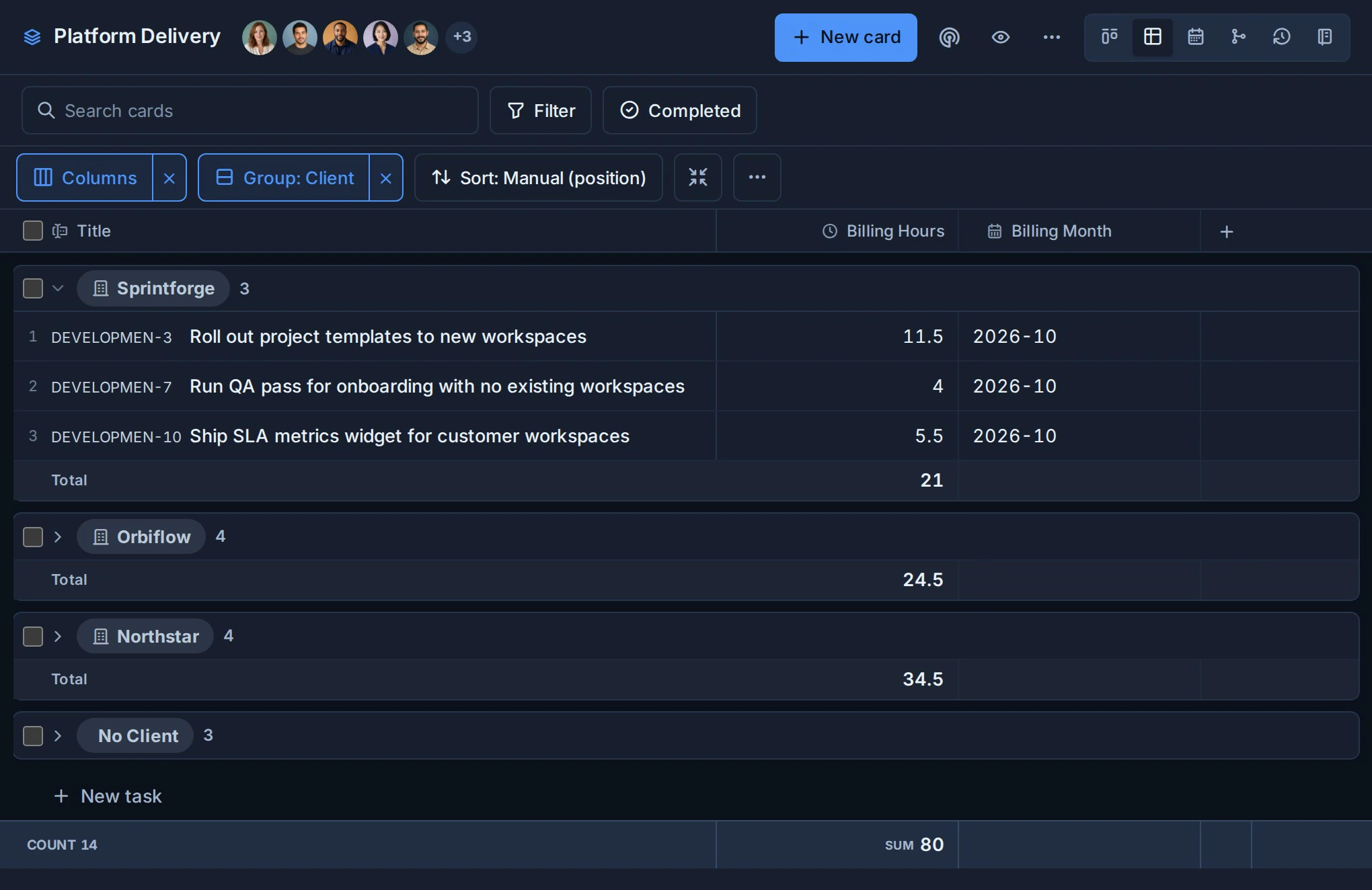This screenshot has height=890, width=1372.
Task: Remove Group: Client with X
Action: (386, 178)
